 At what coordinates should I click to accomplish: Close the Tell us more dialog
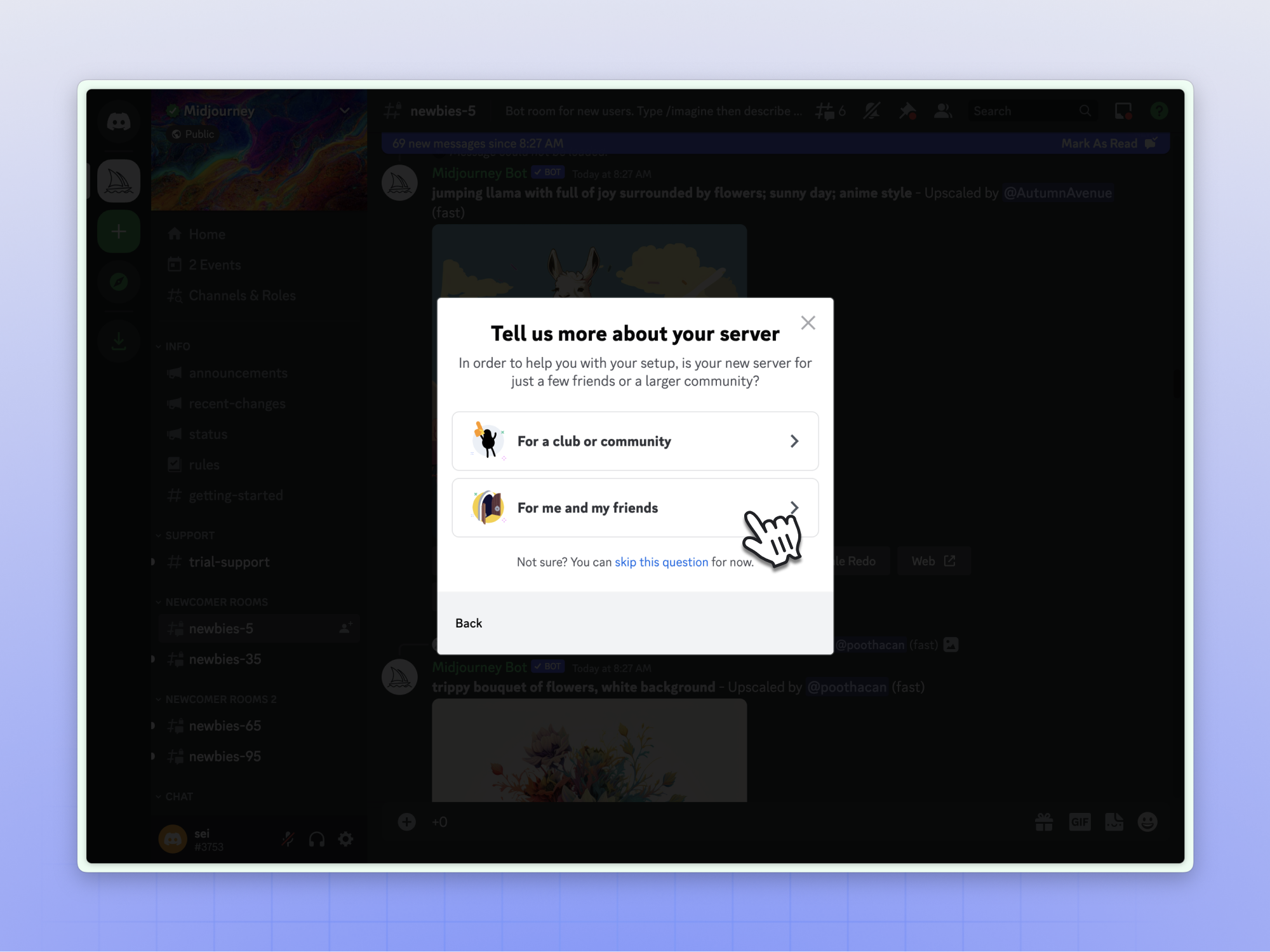pos(808,323)
